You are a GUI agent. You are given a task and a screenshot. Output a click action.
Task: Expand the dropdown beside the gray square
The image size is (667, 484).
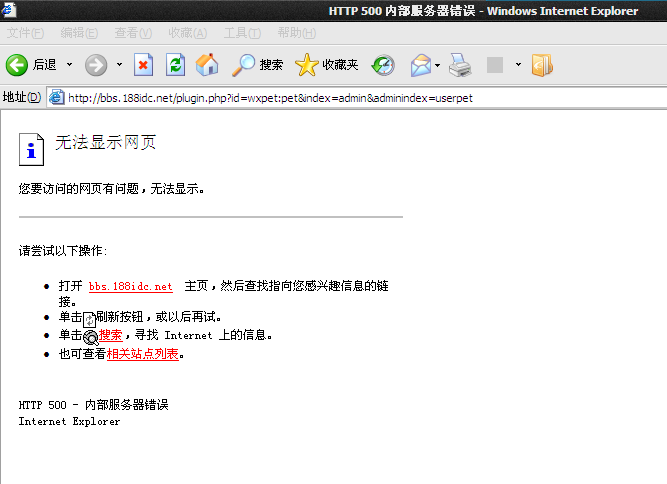click(518, 65)
